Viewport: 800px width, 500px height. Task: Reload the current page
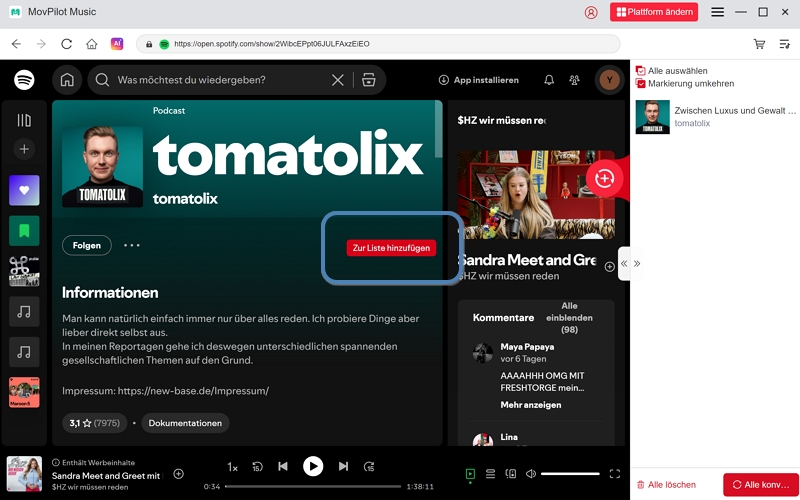[x=66, y=44]
